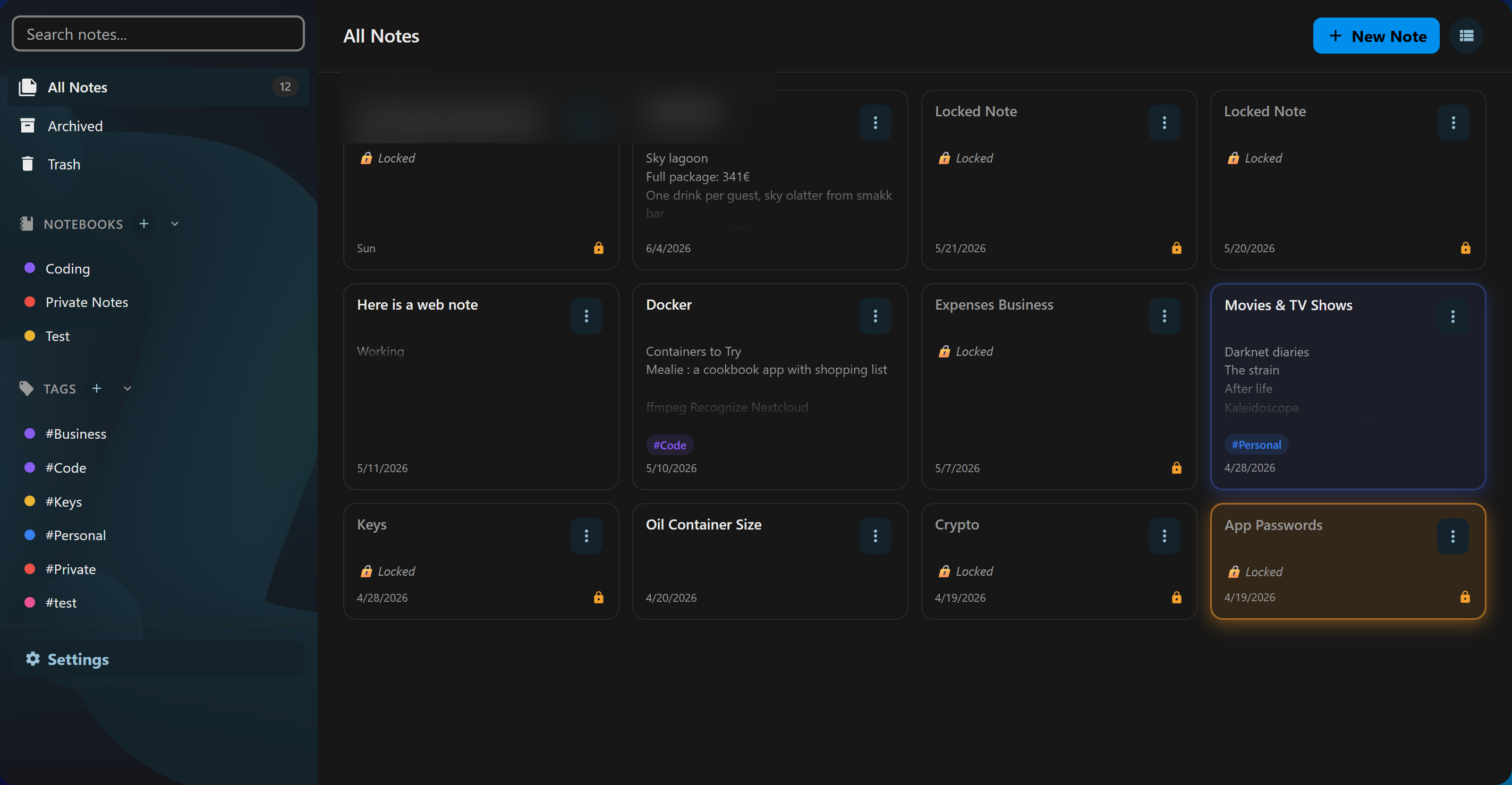1512x785 pixels.
Task: Open the Crypto note title
Action: tap(957, 525)
